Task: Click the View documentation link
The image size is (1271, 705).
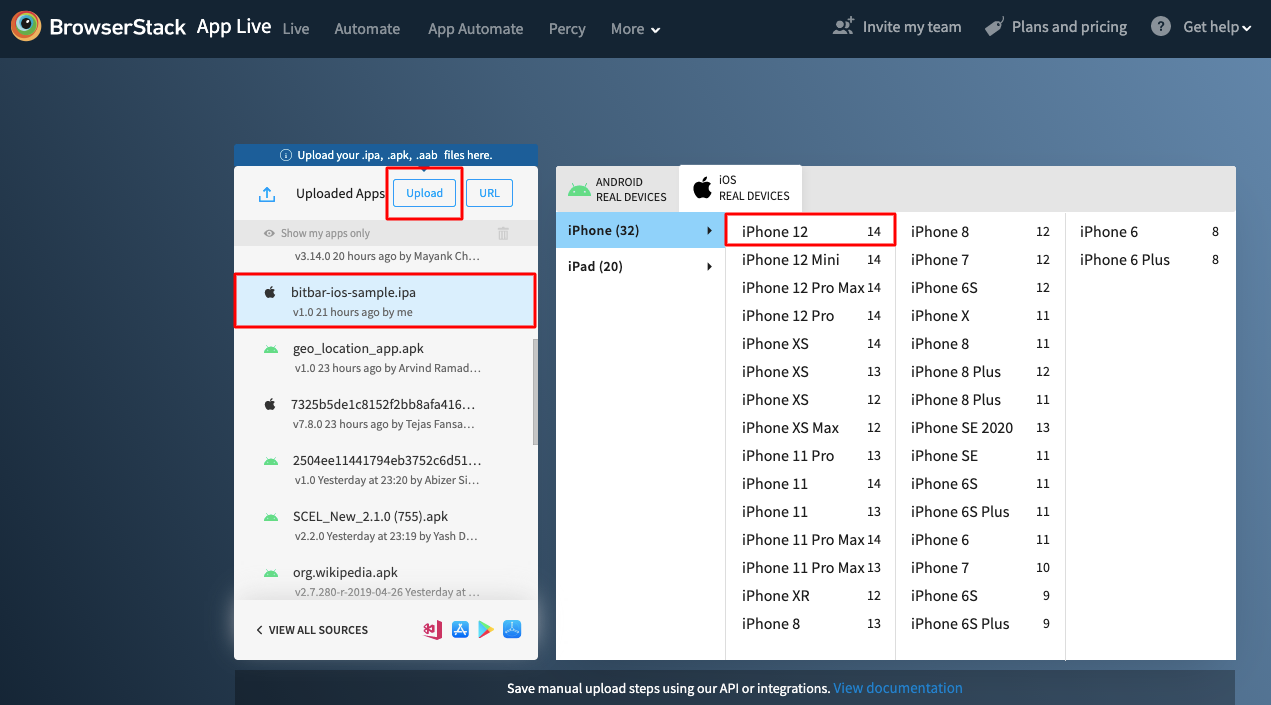Action: [x=897, y=688]
